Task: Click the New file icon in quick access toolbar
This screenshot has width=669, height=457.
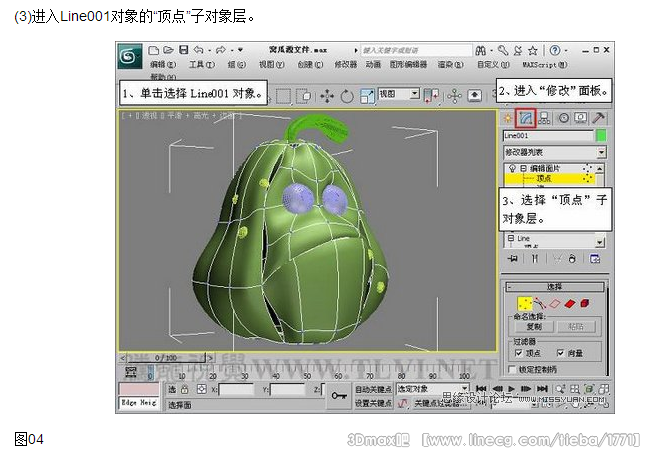Action: pos(153,50)
